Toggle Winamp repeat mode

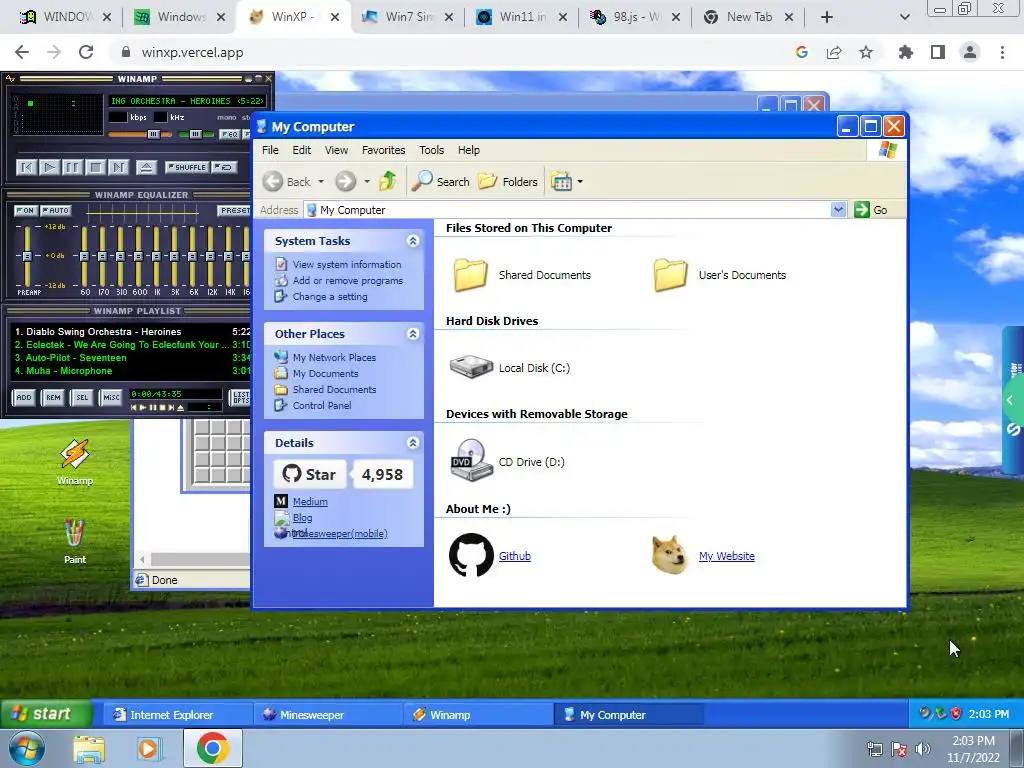pyautogui.click(x=224, y=168)
